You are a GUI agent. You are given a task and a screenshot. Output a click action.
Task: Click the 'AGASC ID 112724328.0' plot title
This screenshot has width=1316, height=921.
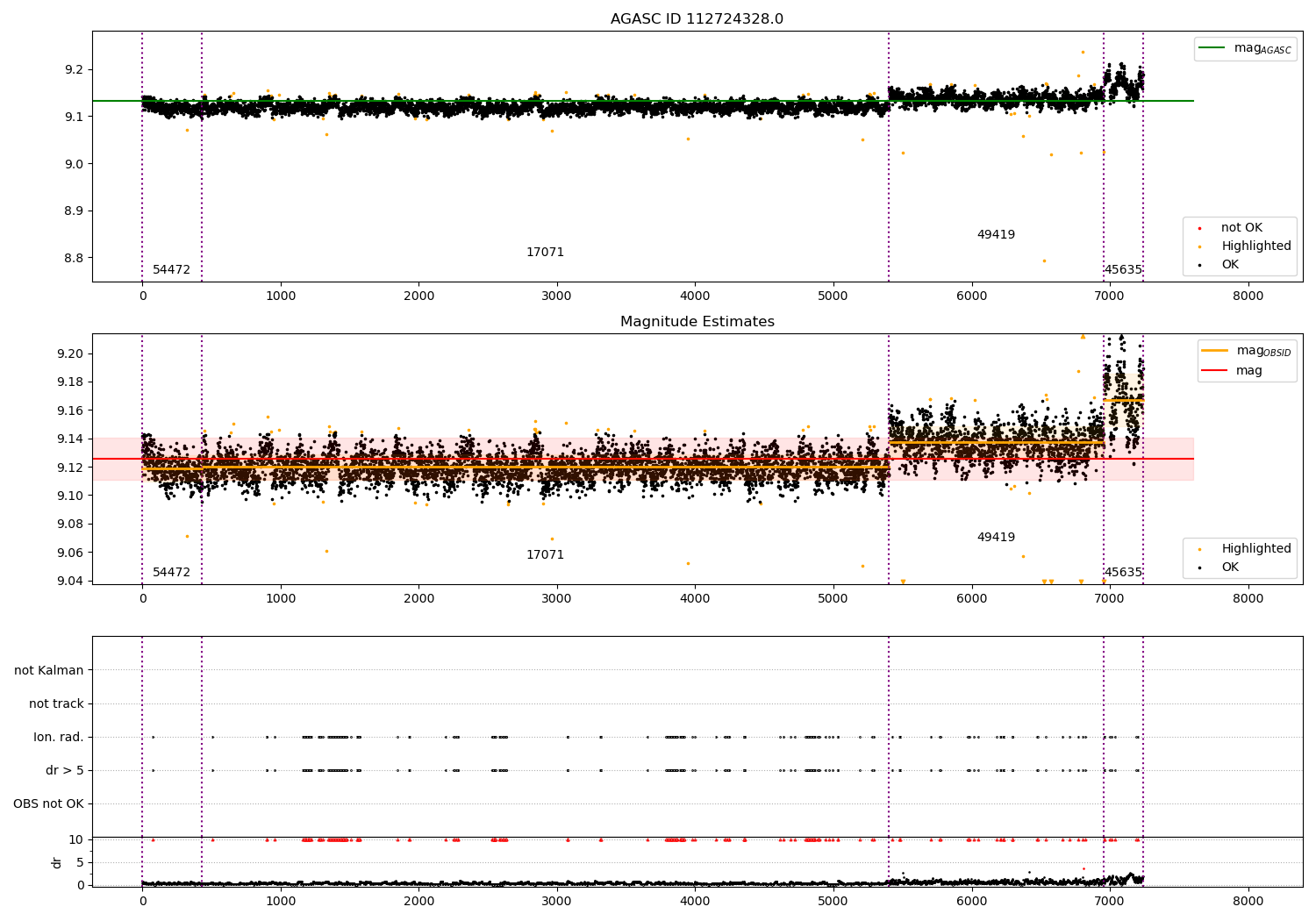697,19
